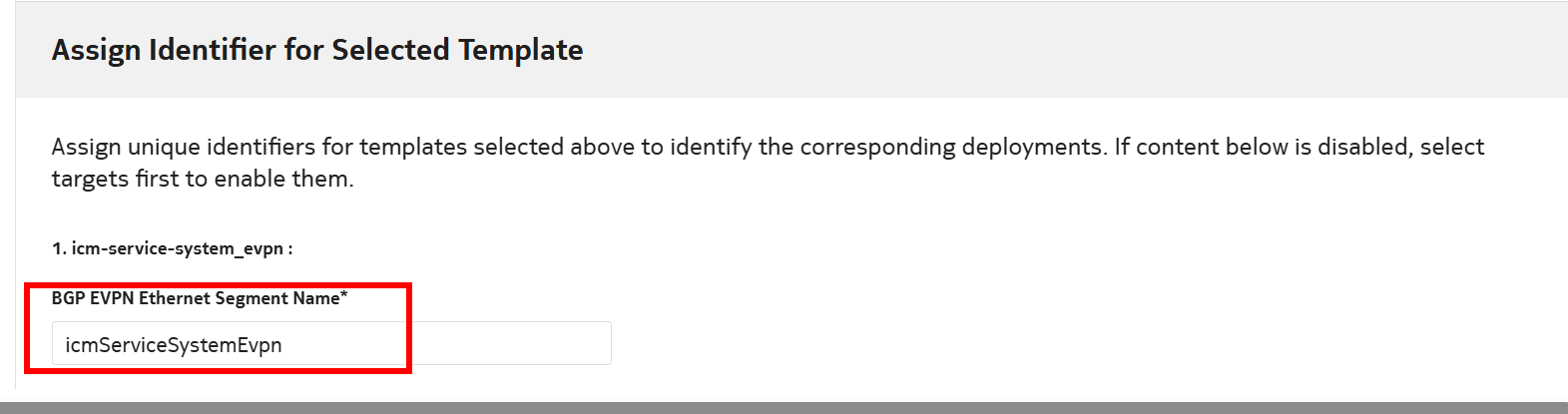The image size is (1568, 414).
Task: Click the "1." number before the template name
Action: click(x=59, y=248)
